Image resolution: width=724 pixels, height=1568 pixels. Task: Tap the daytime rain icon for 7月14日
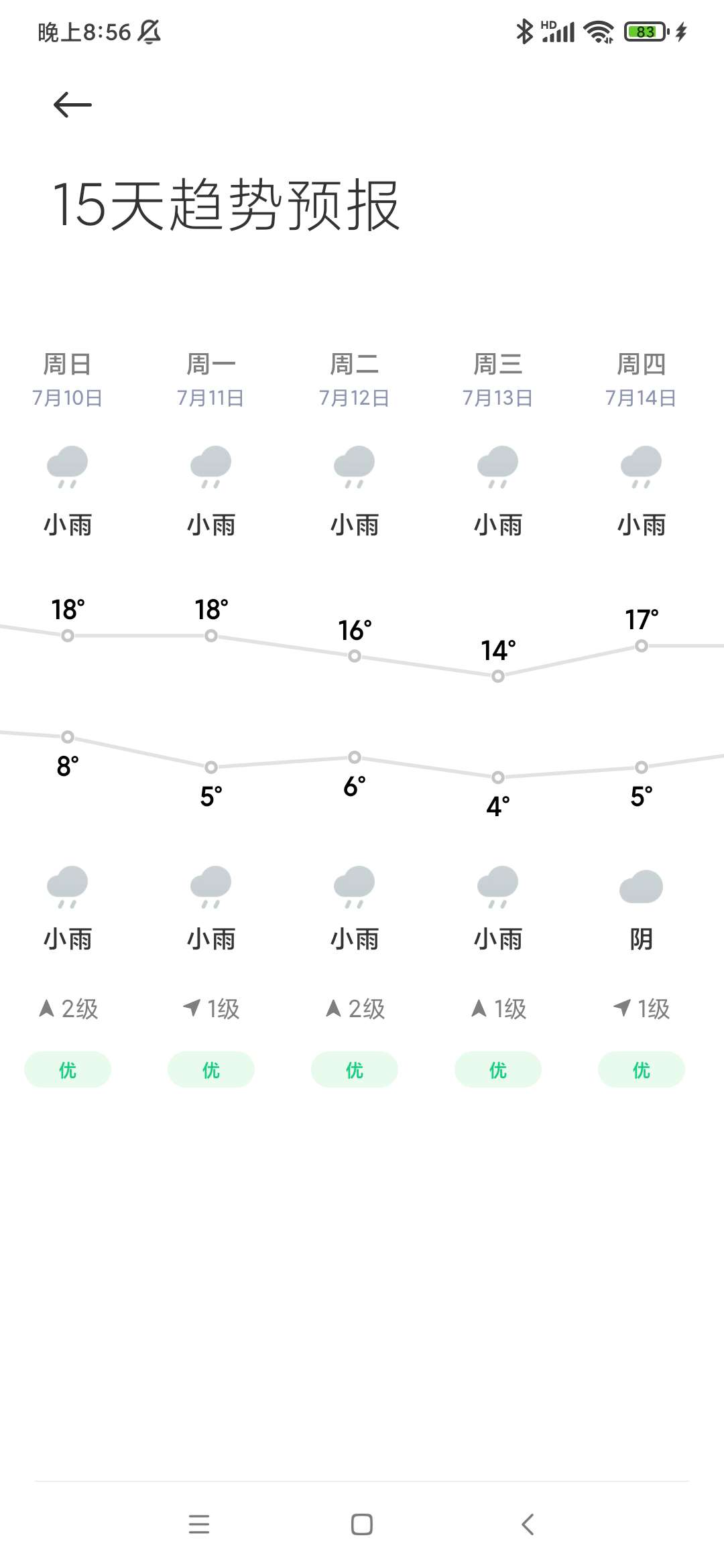(641, 466)
